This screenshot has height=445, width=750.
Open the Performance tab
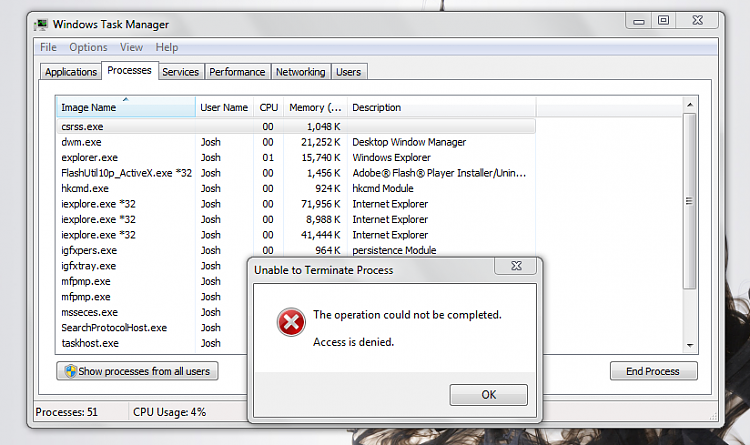237,72
